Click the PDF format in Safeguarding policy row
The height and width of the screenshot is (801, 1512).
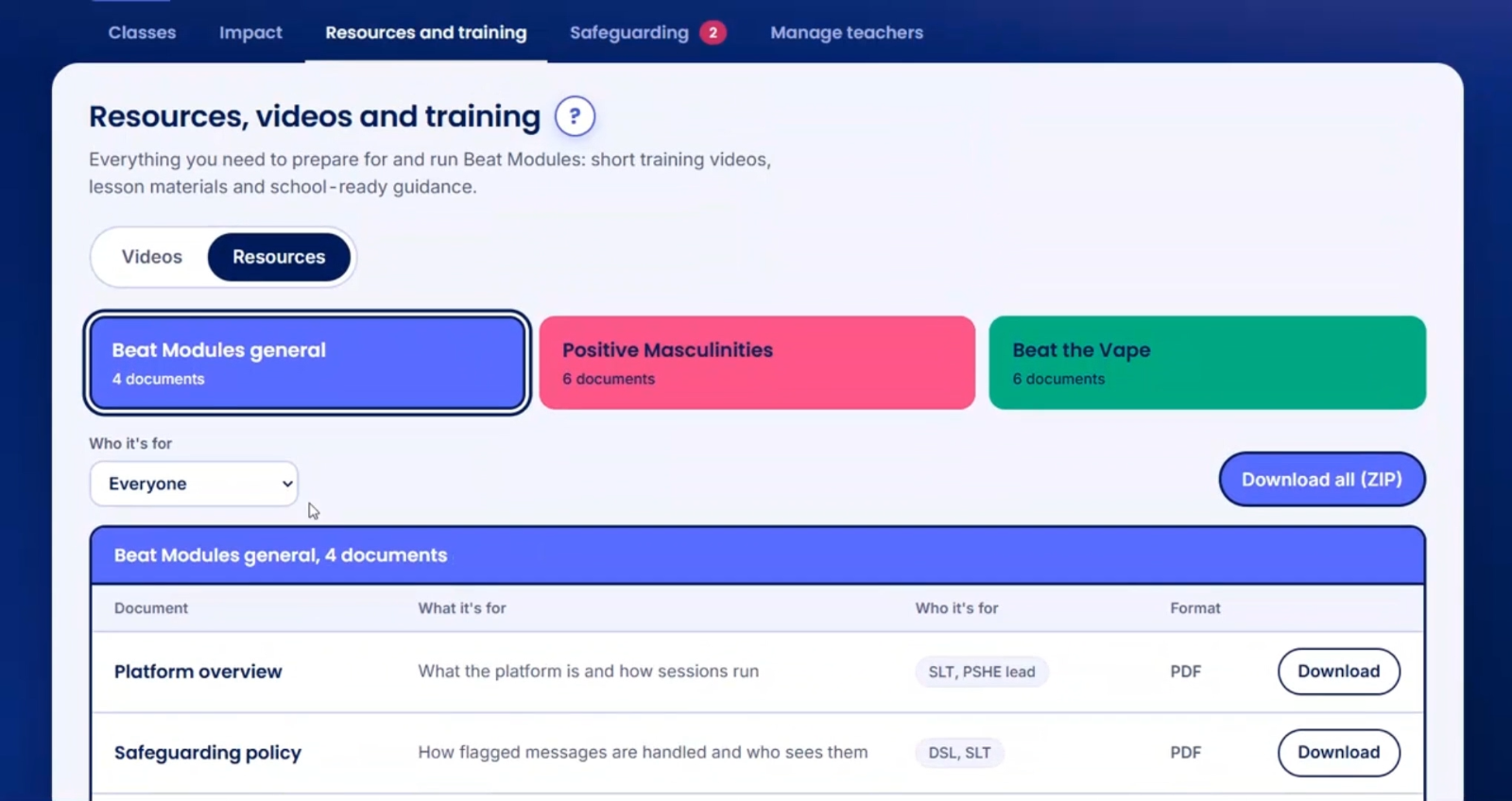pyautogui.click(x=1186, y=753)
